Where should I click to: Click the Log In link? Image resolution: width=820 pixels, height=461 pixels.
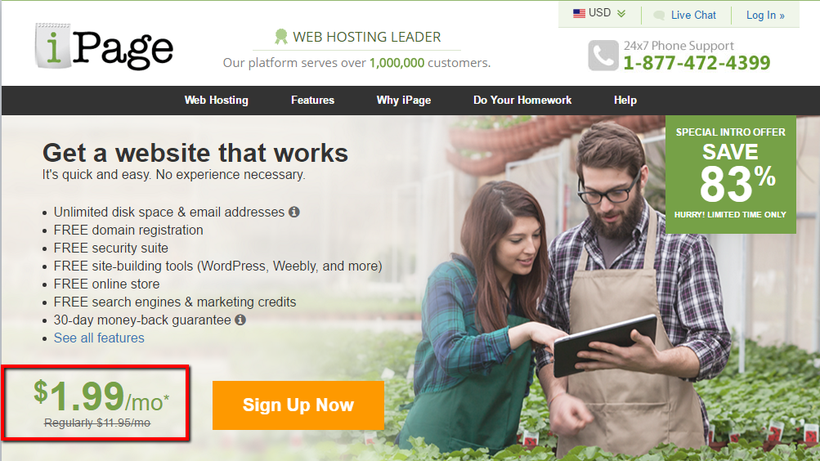coord(765,15)
